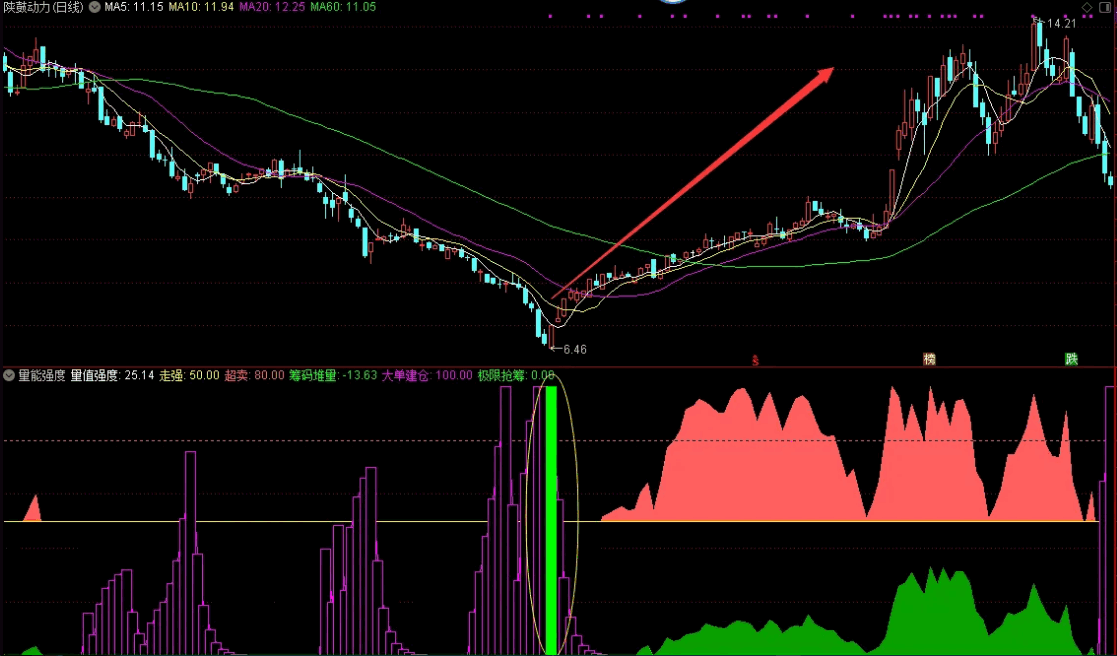This screenshot has width=1117, height=656.
Task: Click the MA10: 11.94 indicator label
Action: 201,7
